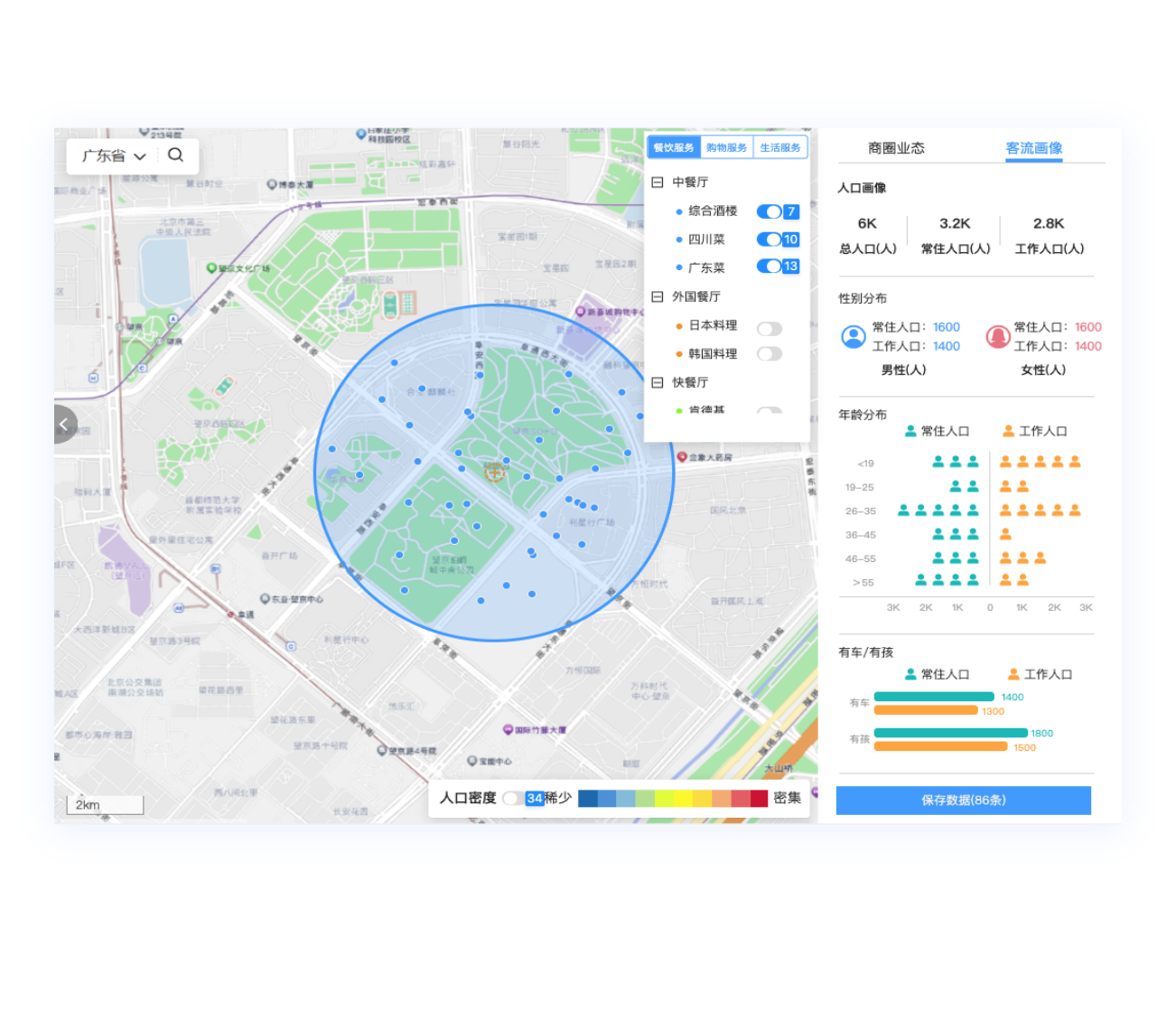
Task: Click the 韩国料理 category label
Action: (713, 354)
